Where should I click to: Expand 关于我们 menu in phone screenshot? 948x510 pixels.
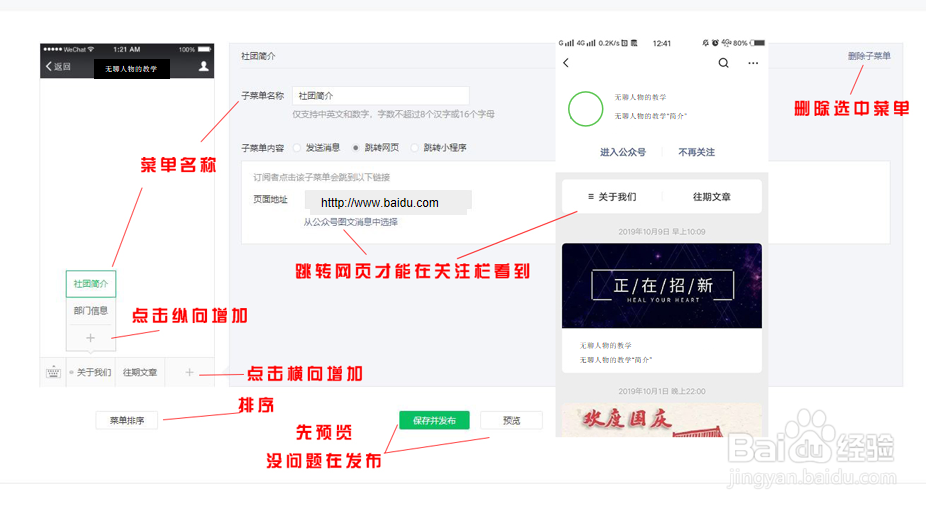pyautogui.click(x=612, y=197)
